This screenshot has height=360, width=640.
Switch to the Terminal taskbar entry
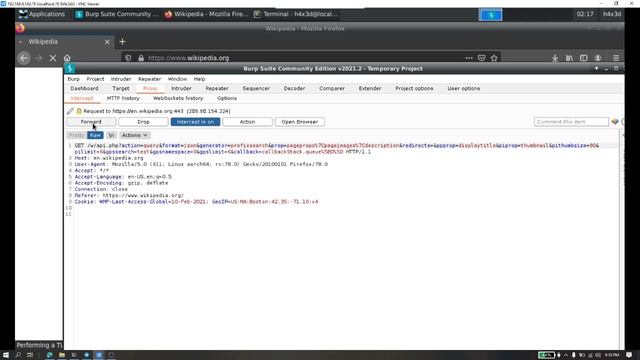point(296,14)
